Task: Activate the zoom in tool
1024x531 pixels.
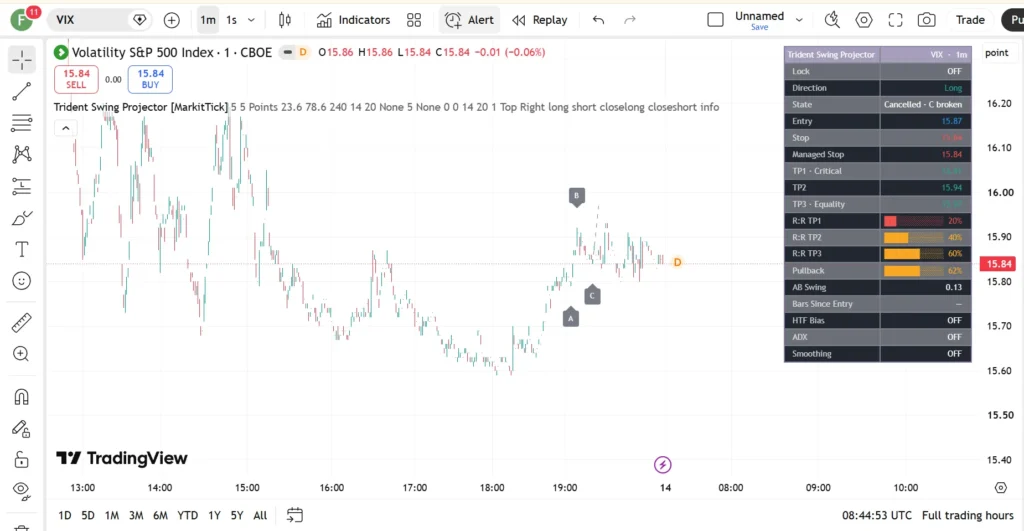Action: click(22, 354)
